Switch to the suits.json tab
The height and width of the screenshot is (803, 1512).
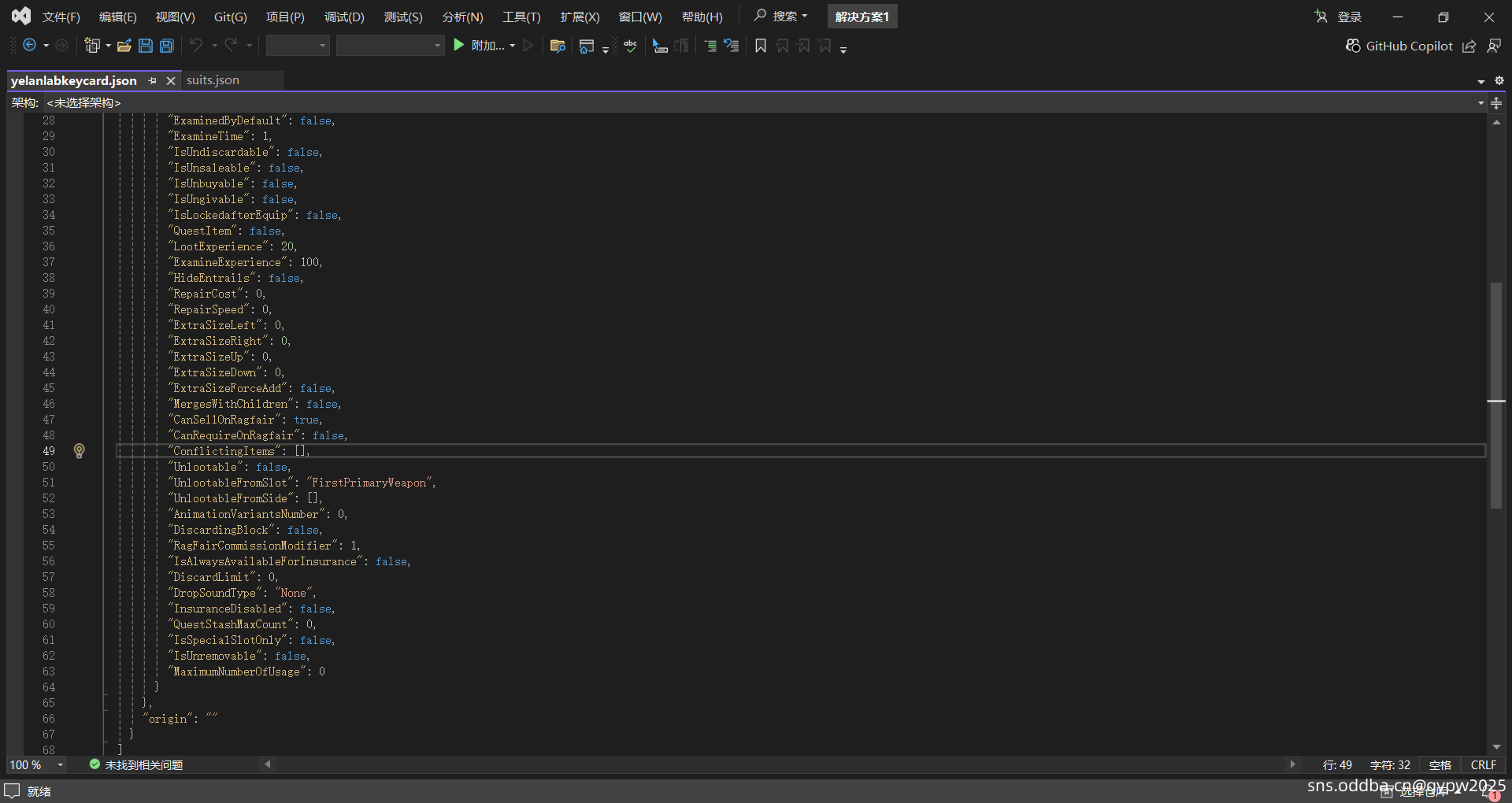click(213, 80)
